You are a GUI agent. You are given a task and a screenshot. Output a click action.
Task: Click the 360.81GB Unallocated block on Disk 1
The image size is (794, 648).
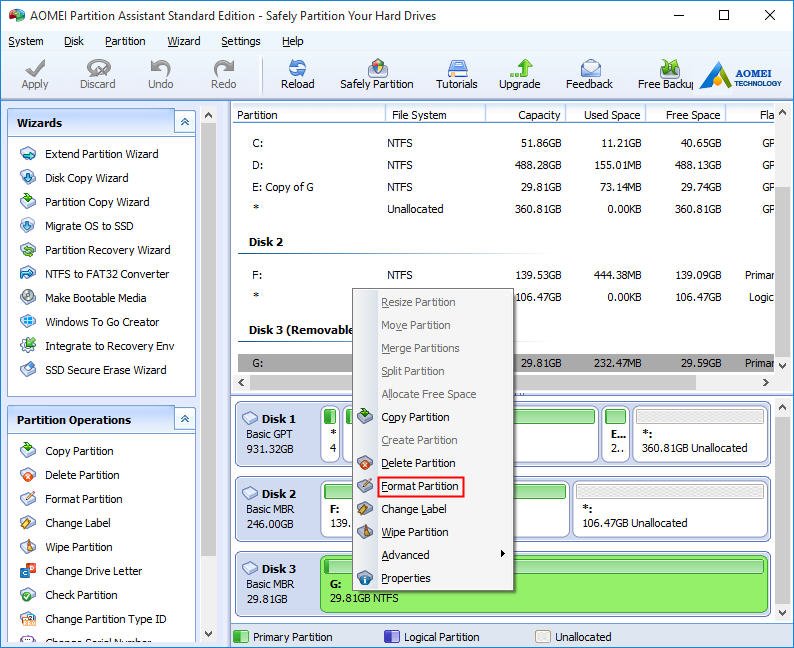tap(700, 434)
